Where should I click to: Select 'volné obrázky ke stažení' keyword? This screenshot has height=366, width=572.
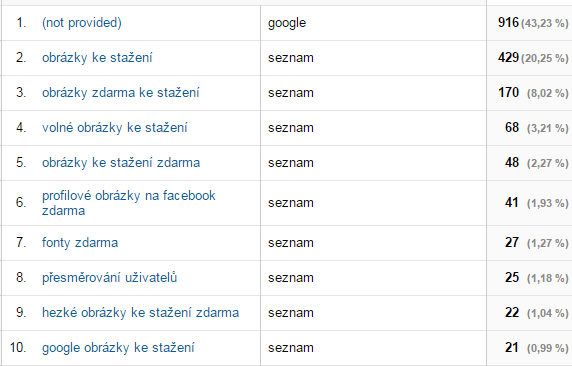tap(115, 128)
